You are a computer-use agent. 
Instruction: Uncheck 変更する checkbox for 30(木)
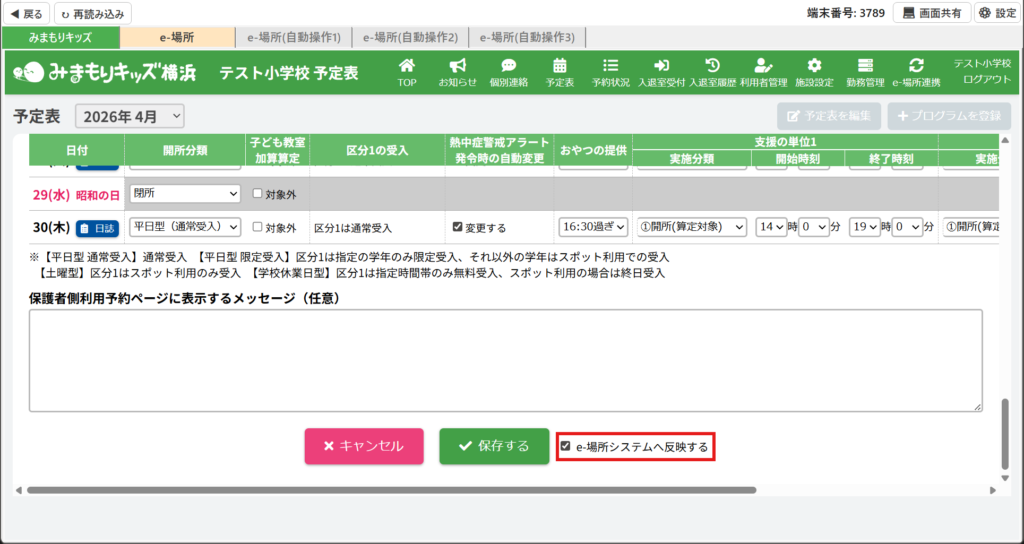click(458, 228)
